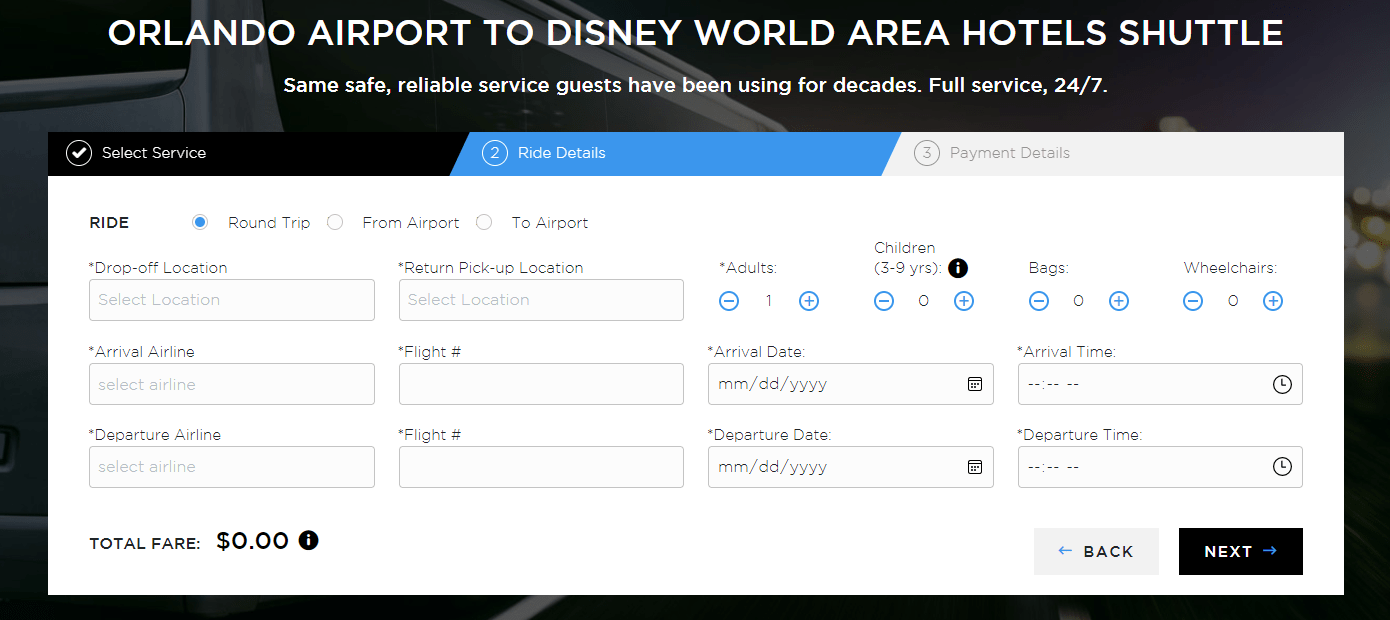
Task: Decrease Wheelchairs count with minus icon
Action: pos(1192,300)
